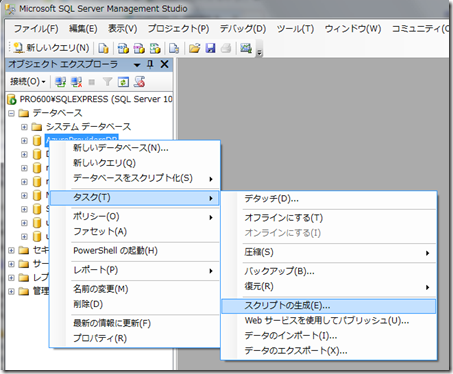
Task: Click the SQL Server Compact Query icon
Action: pyautogui.click(x=174, y=48)
